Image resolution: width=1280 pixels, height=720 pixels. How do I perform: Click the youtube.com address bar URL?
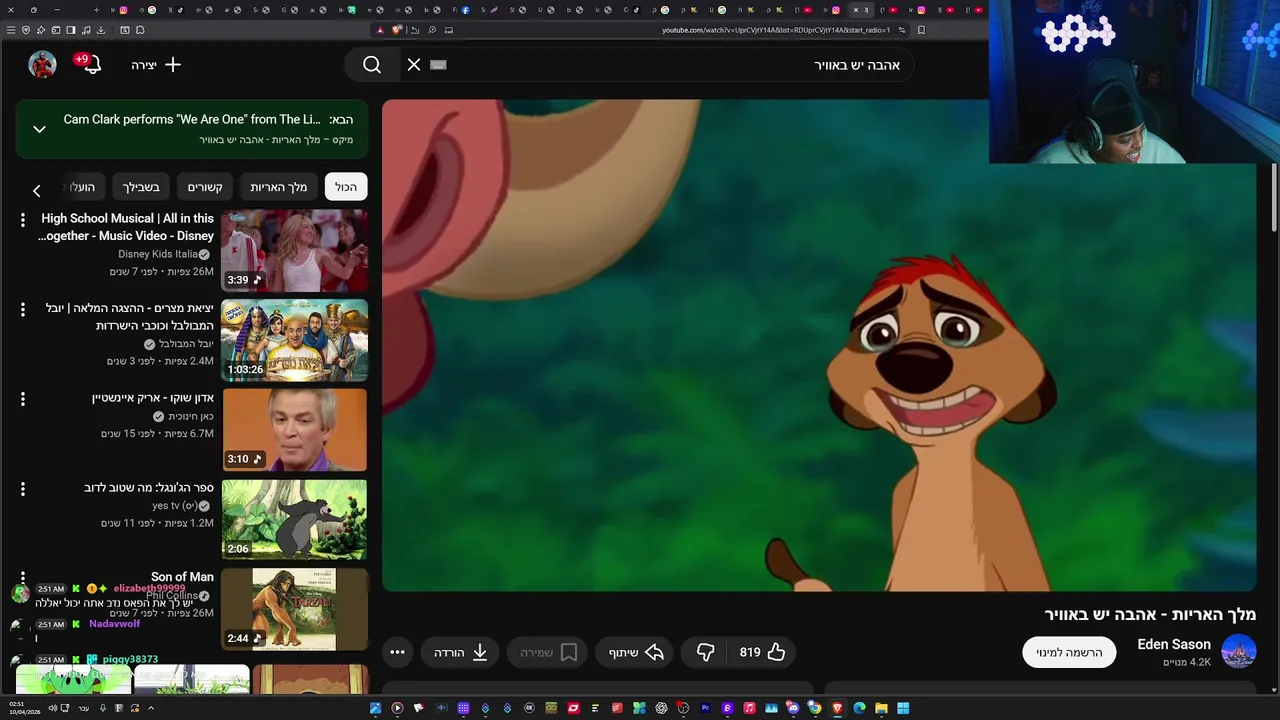[776, 30]
